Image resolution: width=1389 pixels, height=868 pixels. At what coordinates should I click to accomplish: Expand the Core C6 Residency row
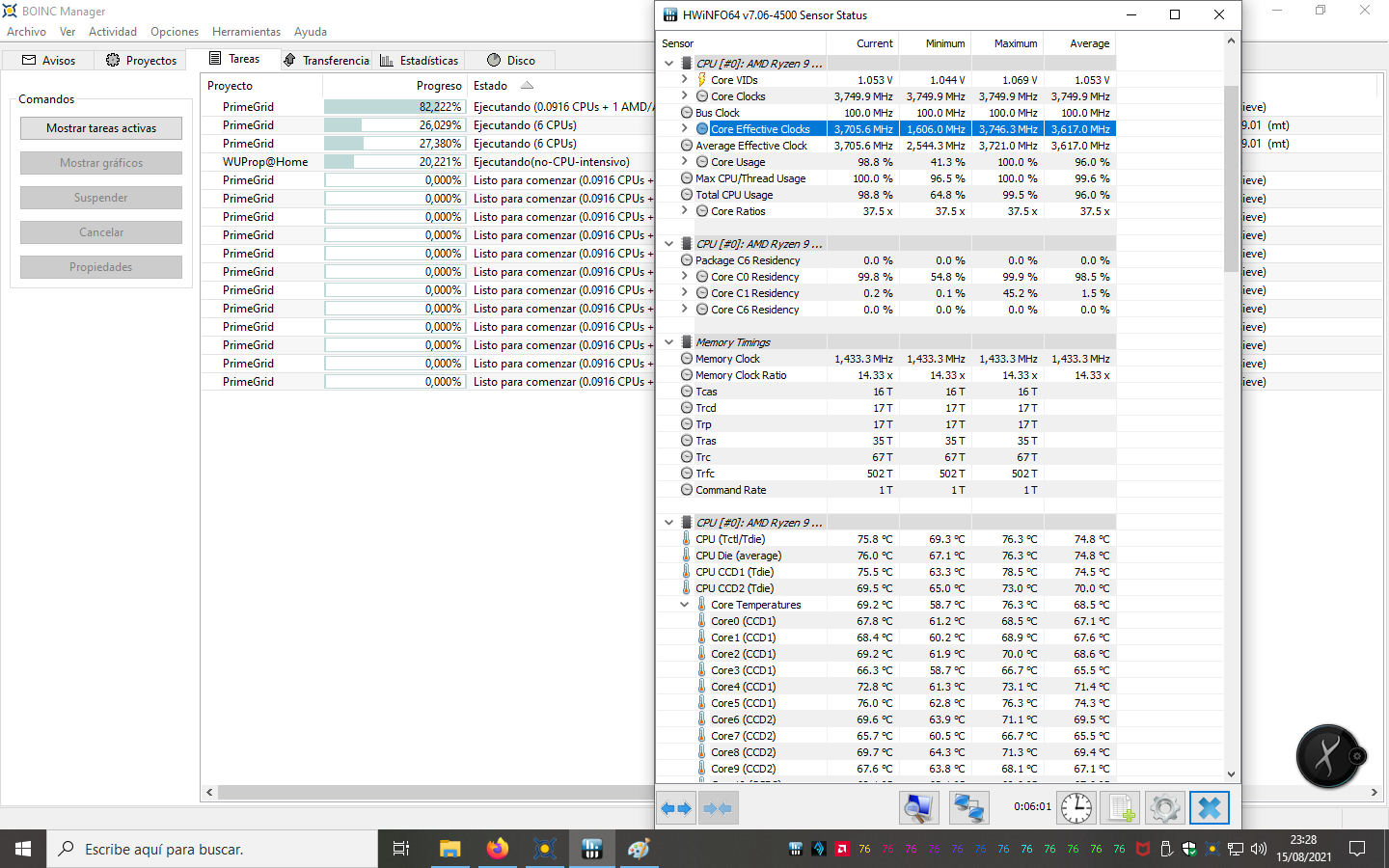[x=685, y=310]
